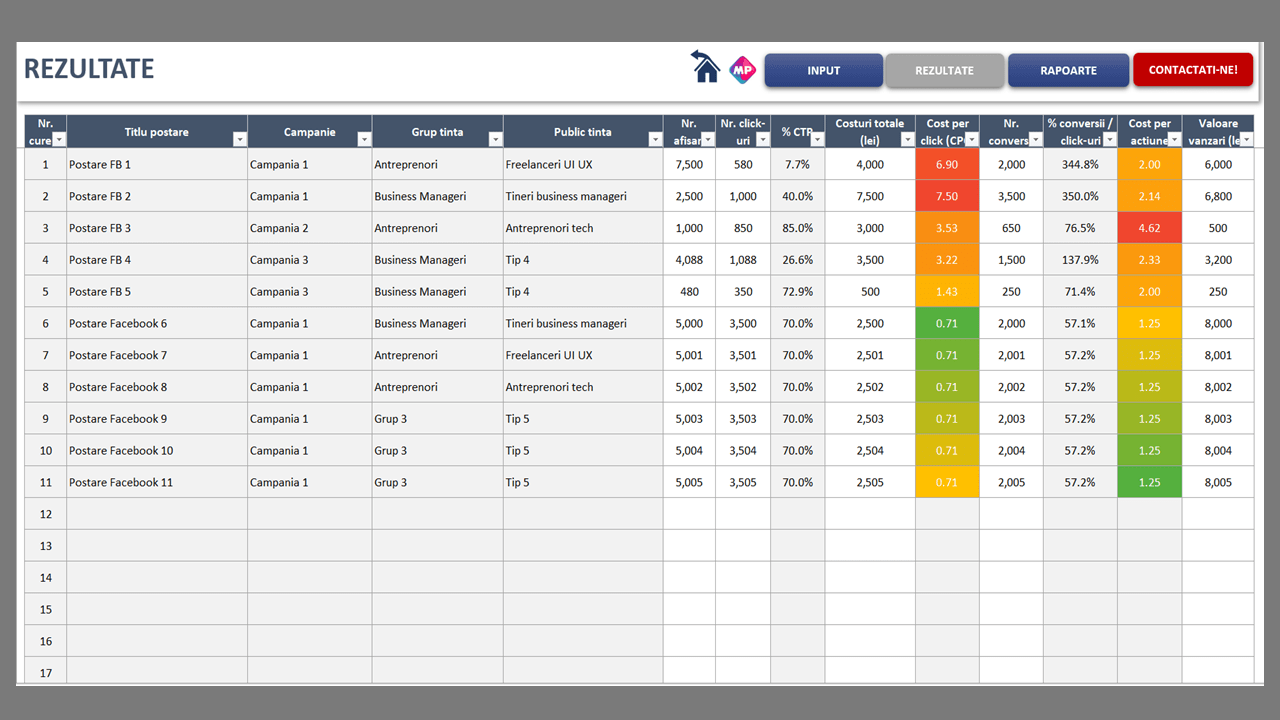Expand the Campanie column filter
Image resolution: width=1280 pixels, height=720 pixels.
coord(364,140)
